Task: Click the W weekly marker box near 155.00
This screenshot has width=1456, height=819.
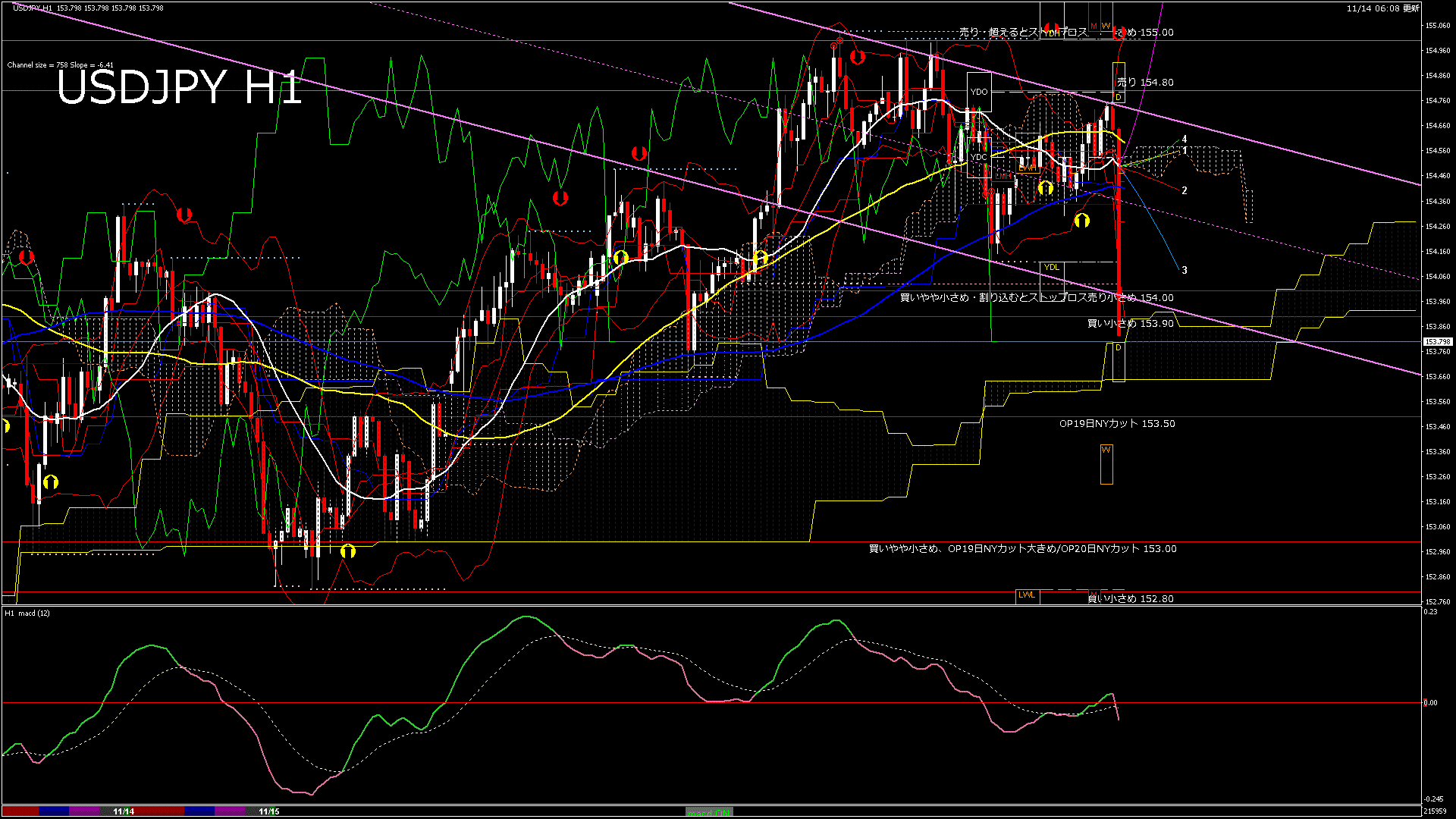Action: click(x=1106, y=25)
